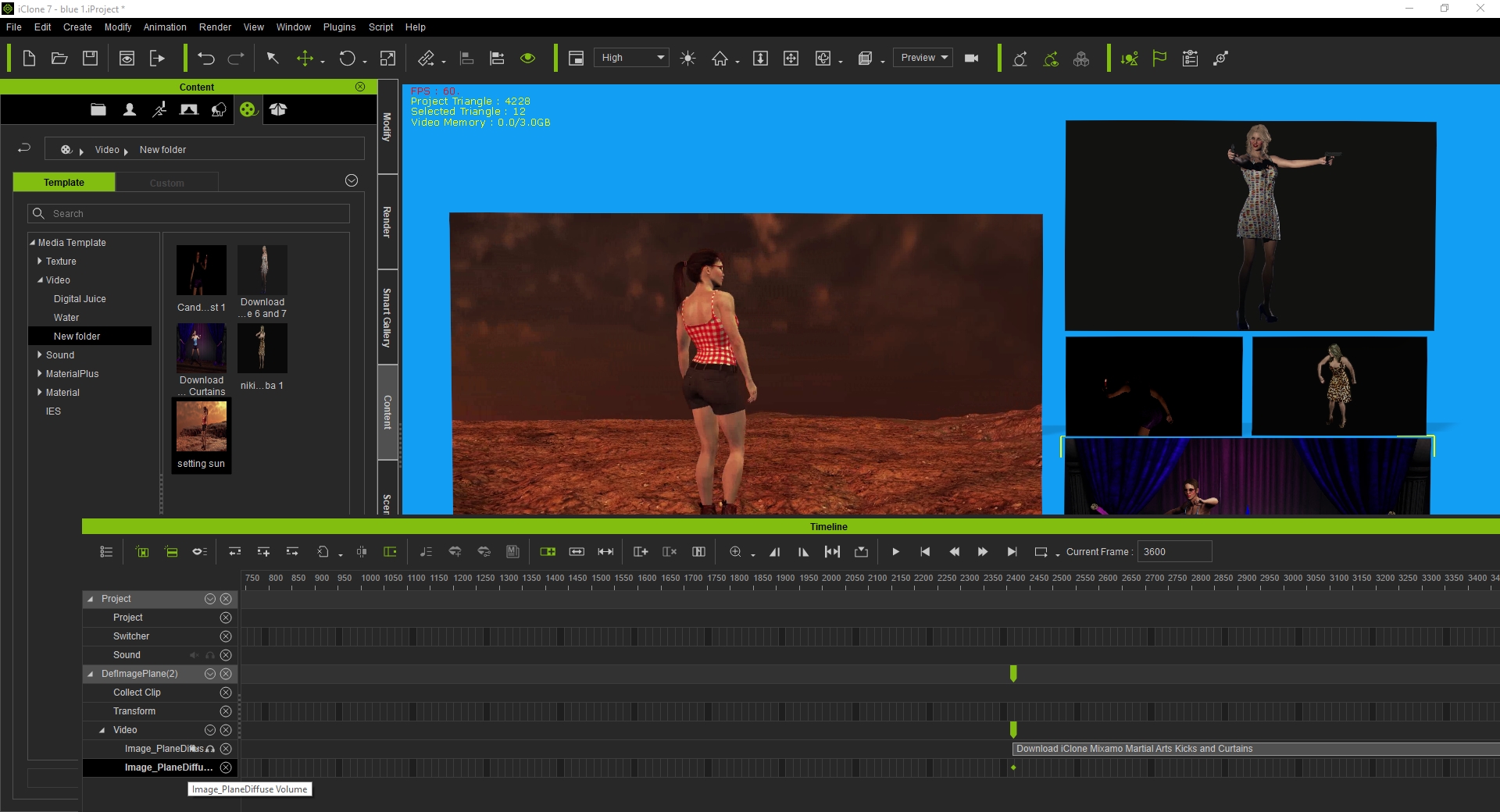Click the camera record icon
The height and width of the screenshot is (812, 1500).
(972, 59)
